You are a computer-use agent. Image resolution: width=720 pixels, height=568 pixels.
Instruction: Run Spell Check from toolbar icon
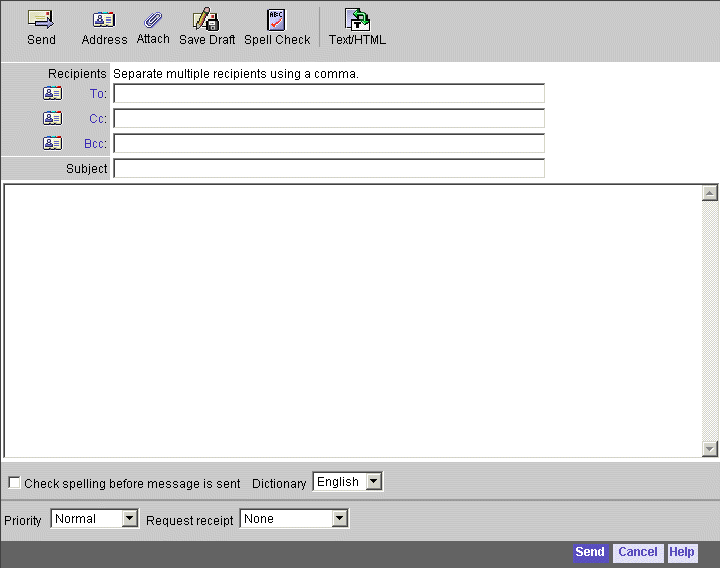click(276, 20)
